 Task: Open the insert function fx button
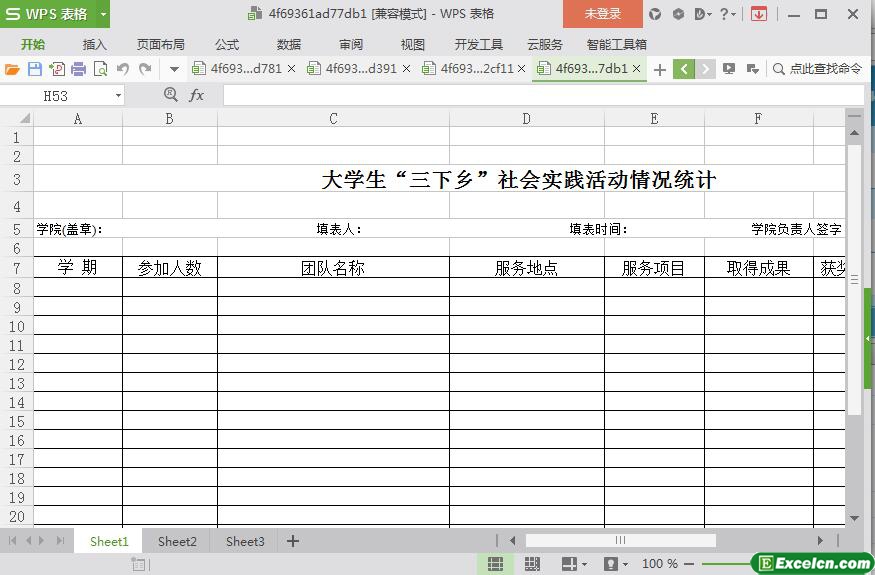point(196,95)
